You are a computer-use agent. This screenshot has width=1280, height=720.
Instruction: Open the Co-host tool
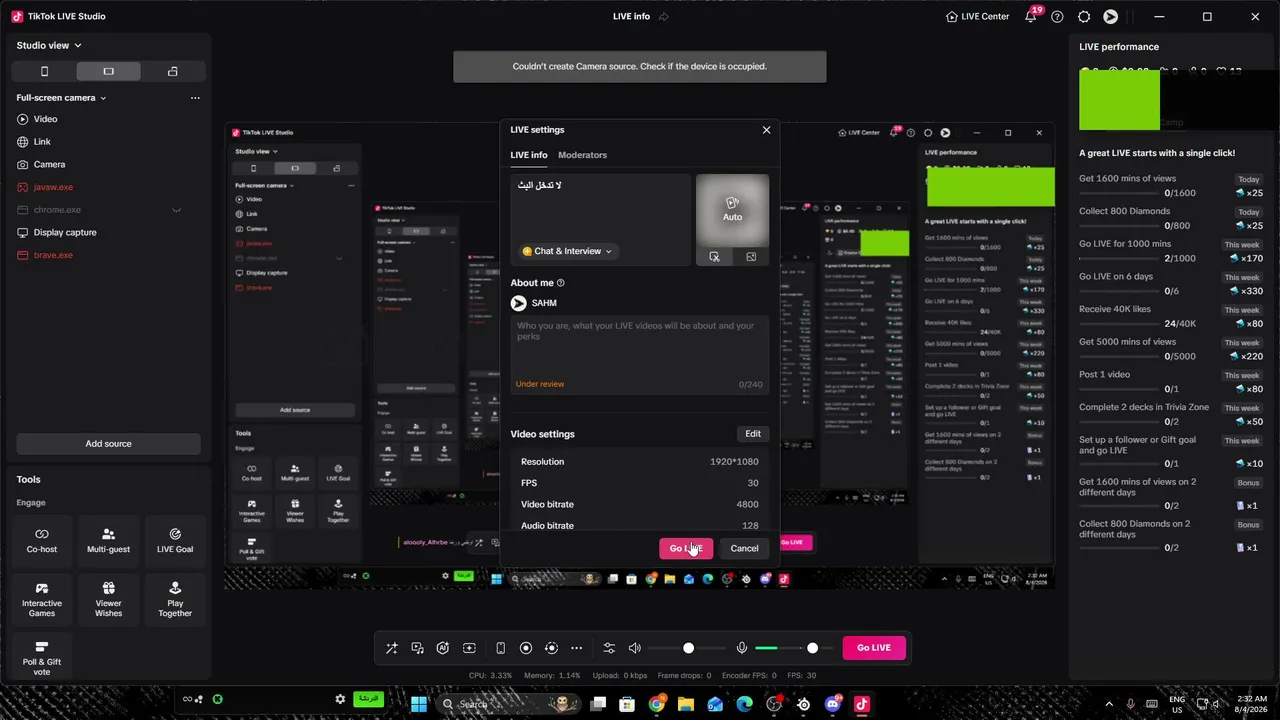coord(42,540)
